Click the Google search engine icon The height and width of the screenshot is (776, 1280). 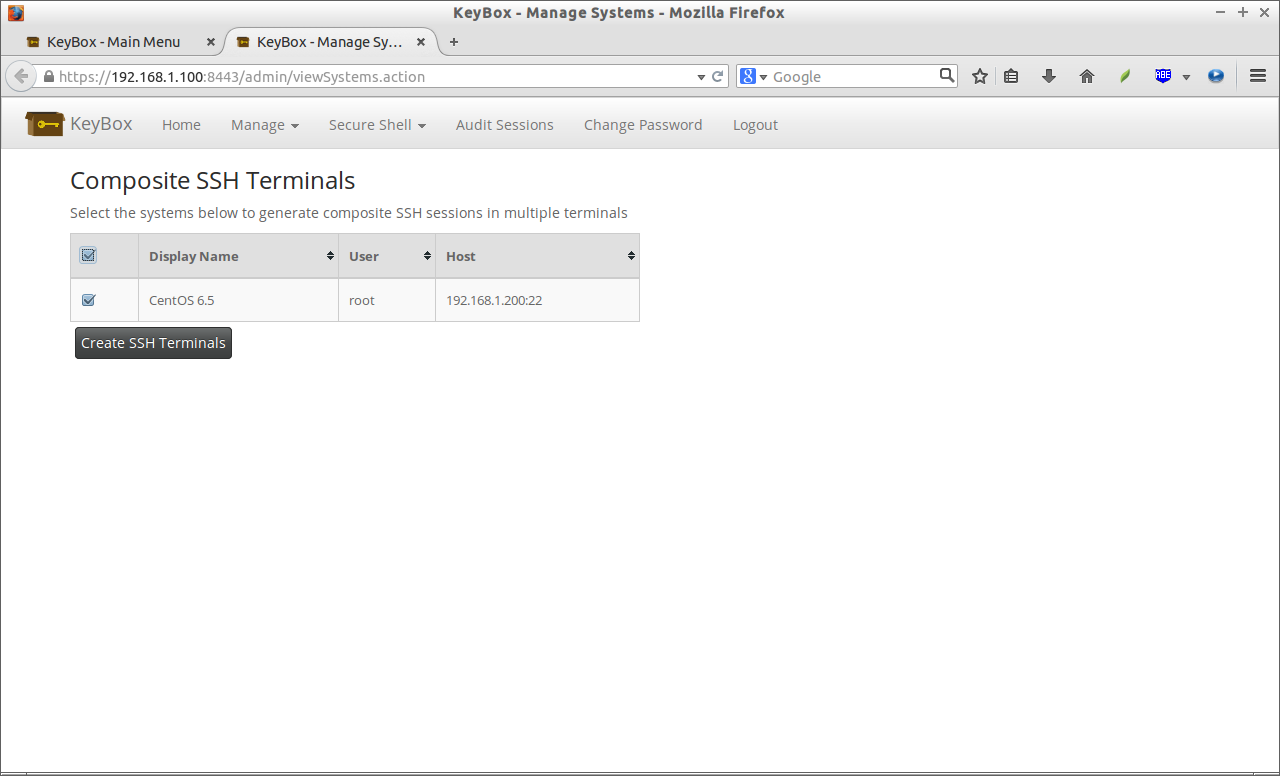pos(747,76)
